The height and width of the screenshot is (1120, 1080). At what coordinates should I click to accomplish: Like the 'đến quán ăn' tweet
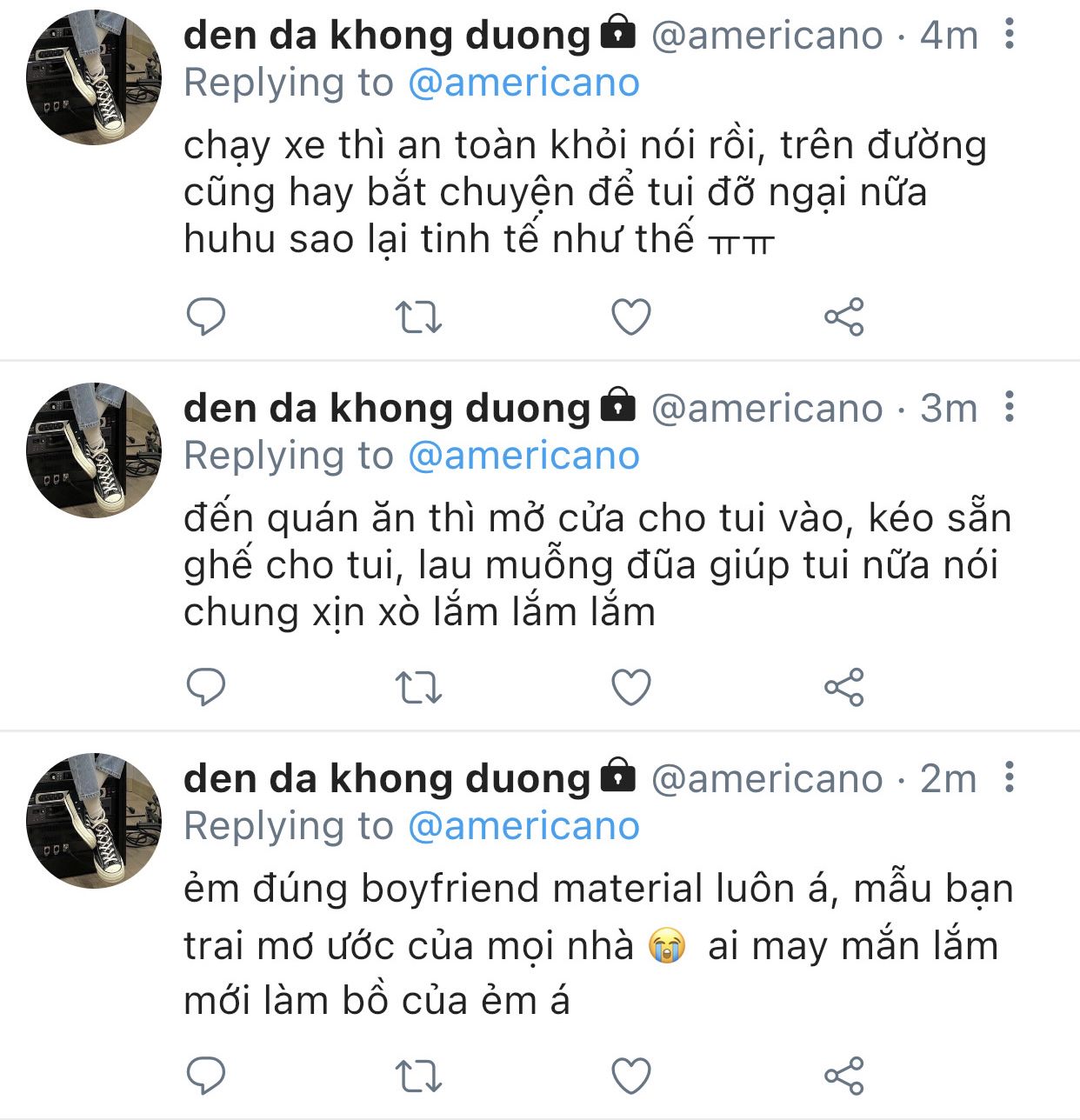631,688
